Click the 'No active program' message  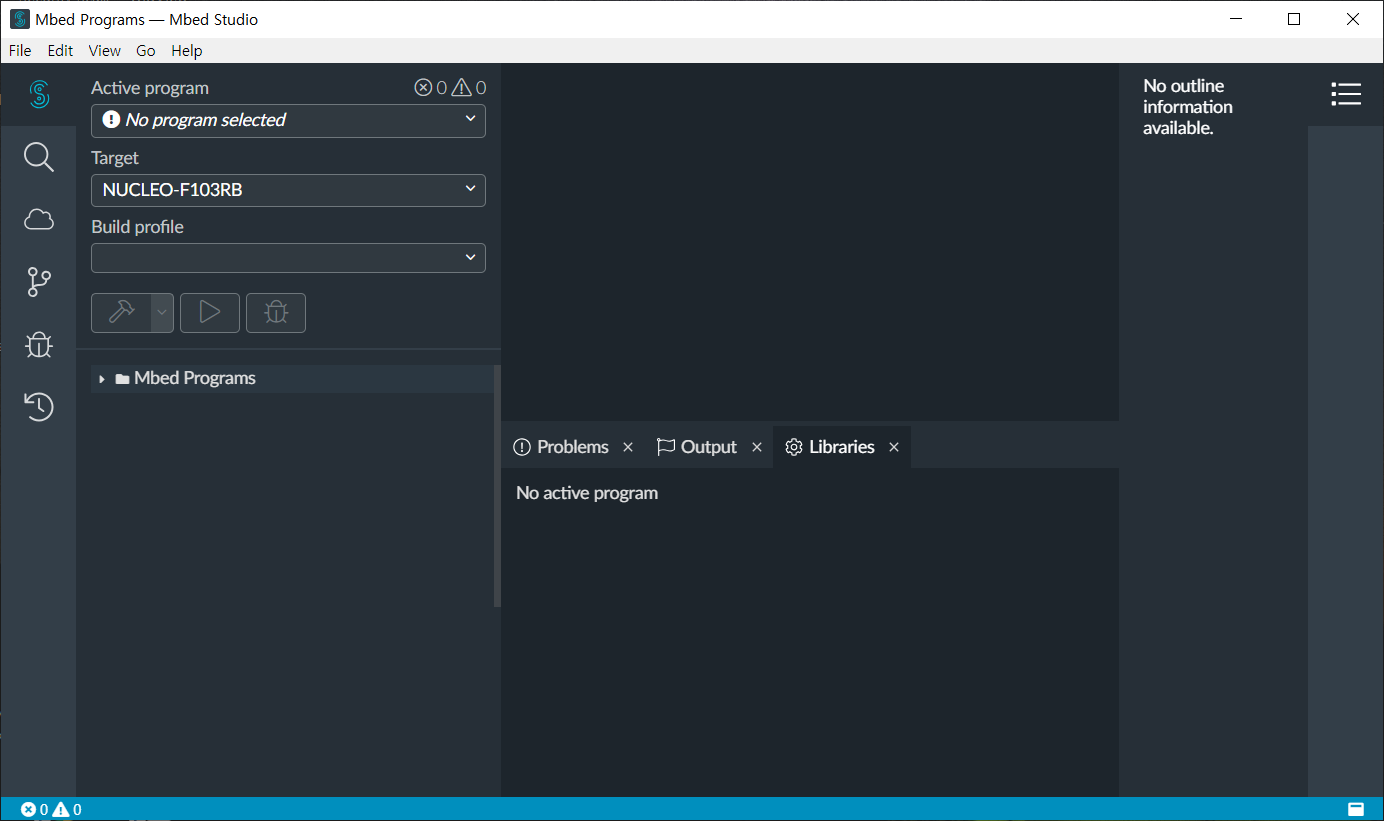coord(587,493)
